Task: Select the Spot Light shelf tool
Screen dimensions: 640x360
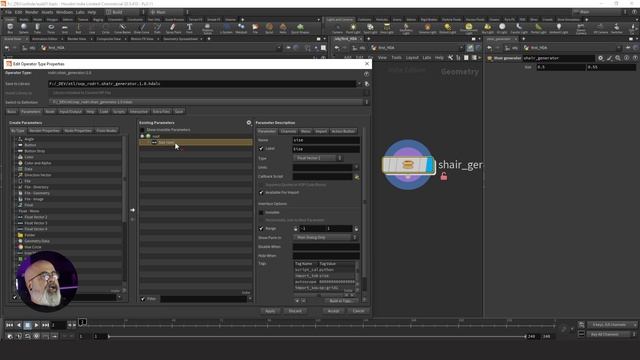Action: click(370, 28)
